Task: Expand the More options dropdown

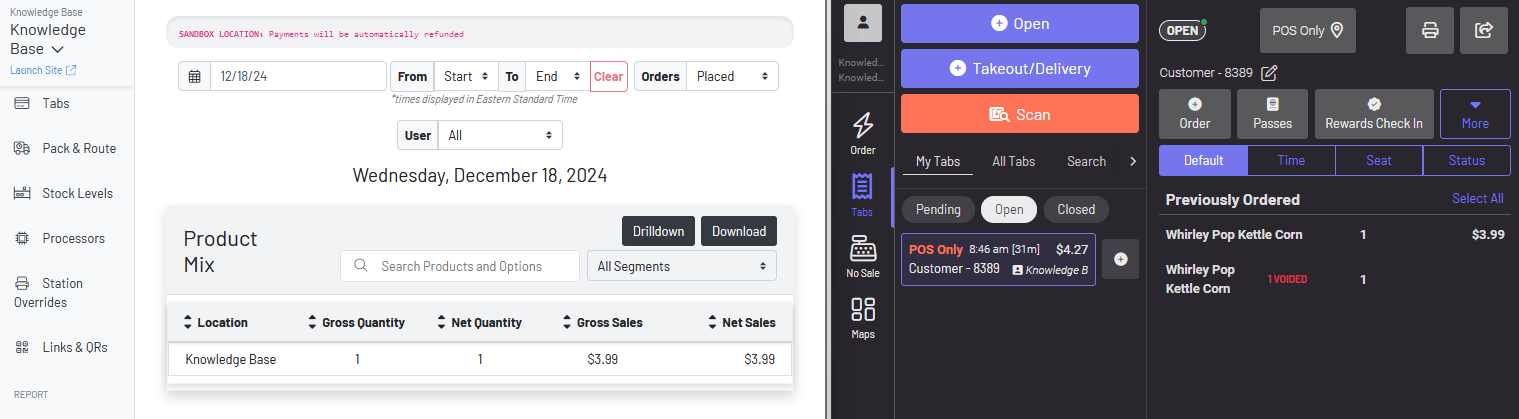Action: click(x=1474, y=114)
